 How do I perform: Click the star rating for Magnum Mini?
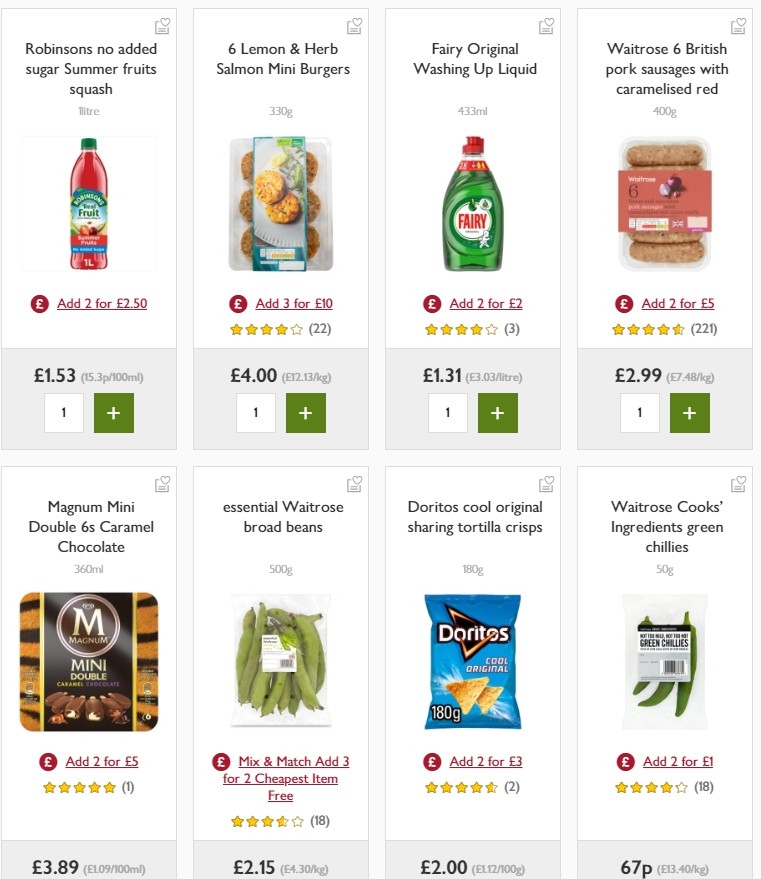coord(80,787)
